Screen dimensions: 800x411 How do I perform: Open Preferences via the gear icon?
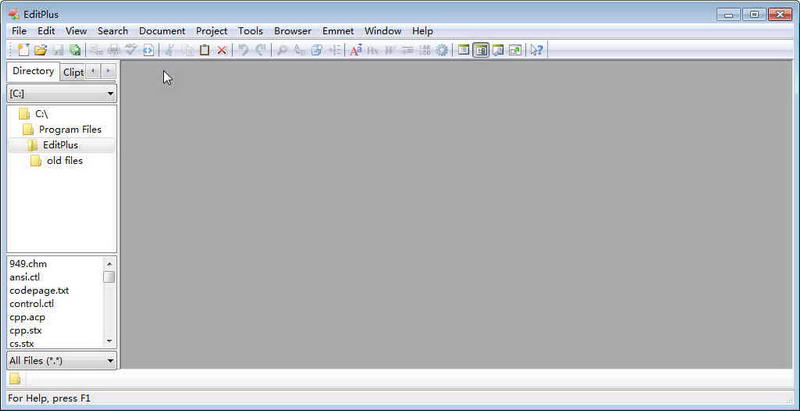(442, 50)
